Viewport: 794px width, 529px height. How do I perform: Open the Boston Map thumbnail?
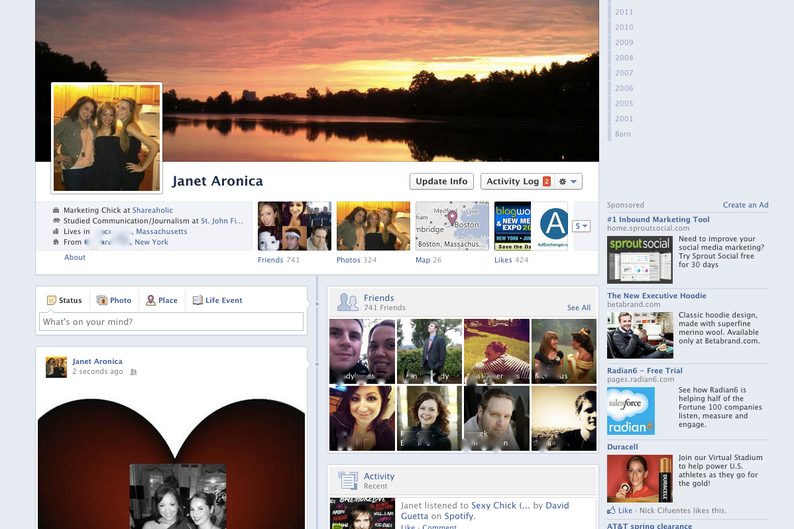click(x=452, y=226)
